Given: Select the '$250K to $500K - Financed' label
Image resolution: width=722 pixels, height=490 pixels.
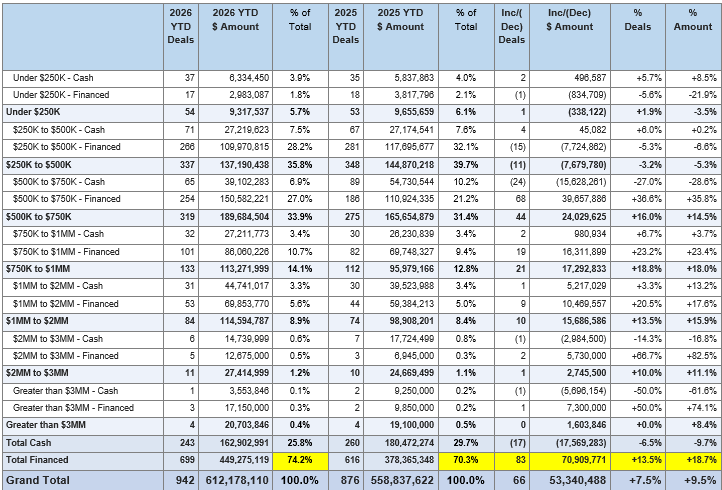Looking at the screenshot, I should click(x=66, y=147).
